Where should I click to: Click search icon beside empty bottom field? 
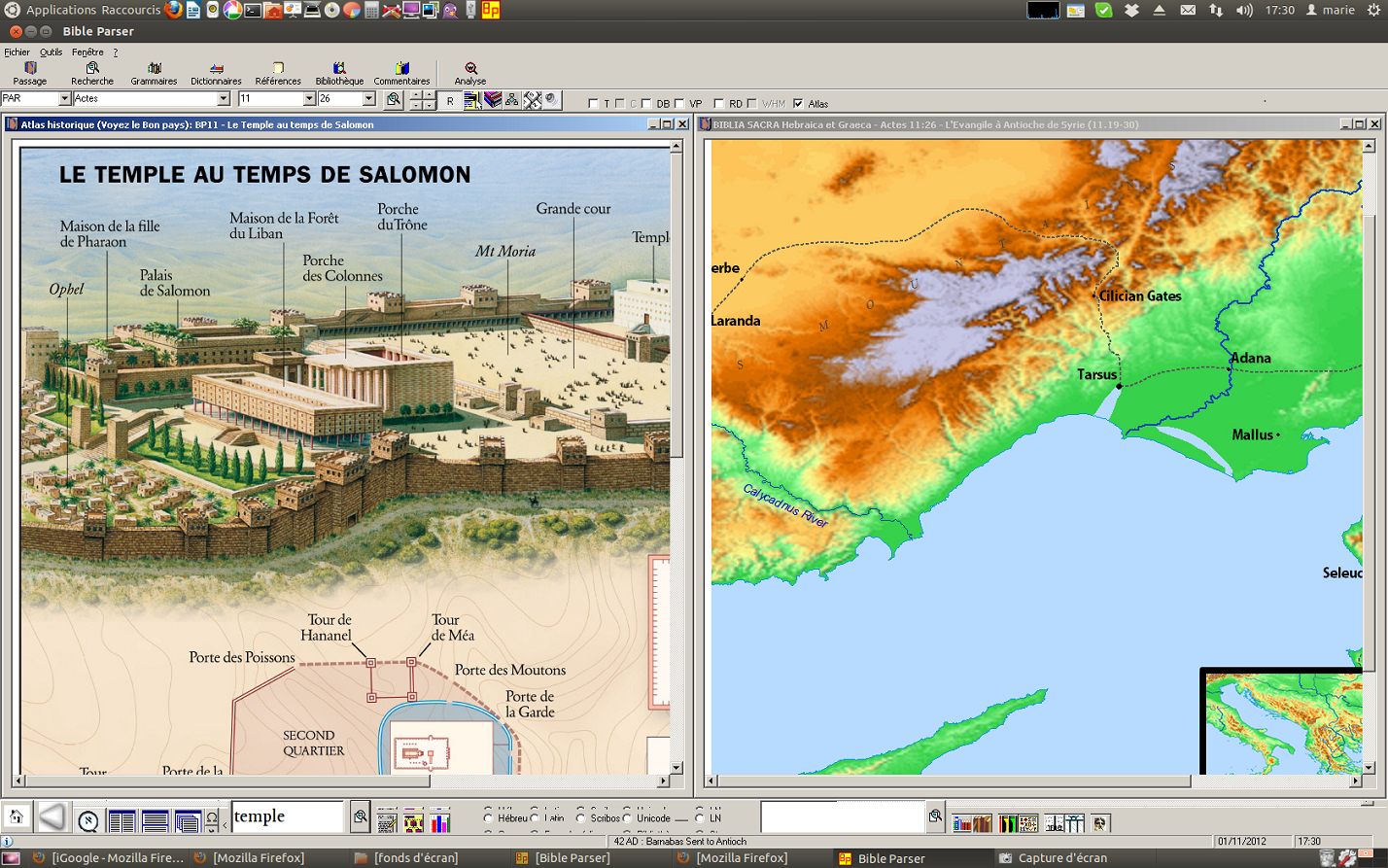(935, 816)
